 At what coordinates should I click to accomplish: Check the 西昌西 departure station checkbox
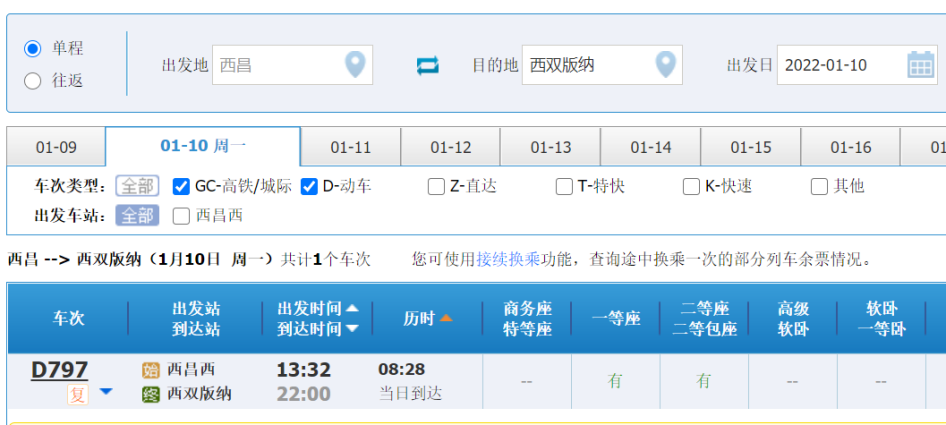181,215
